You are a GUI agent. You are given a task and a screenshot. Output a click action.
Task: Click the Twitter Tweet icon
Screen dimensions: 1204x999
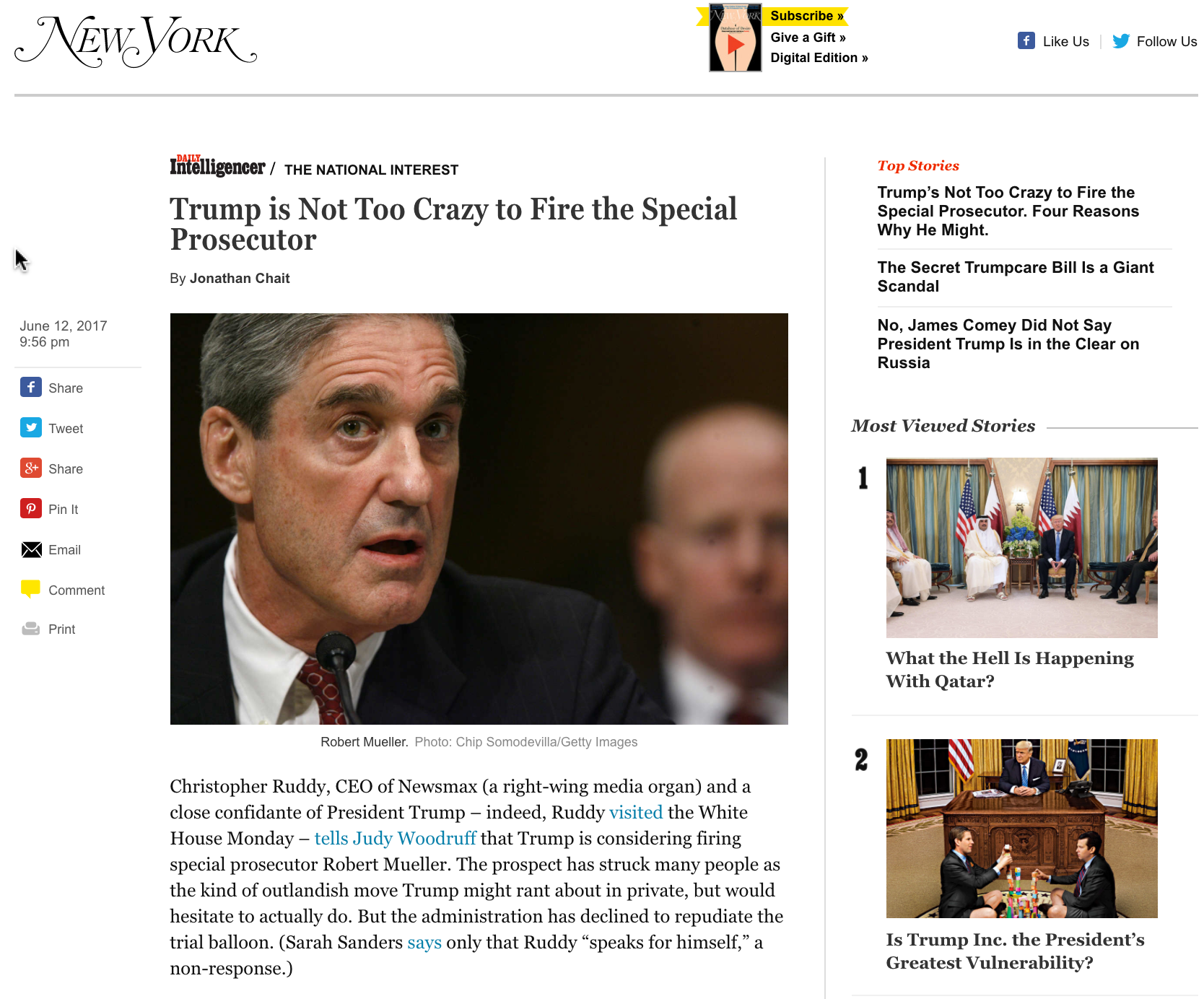pos(30,428)
